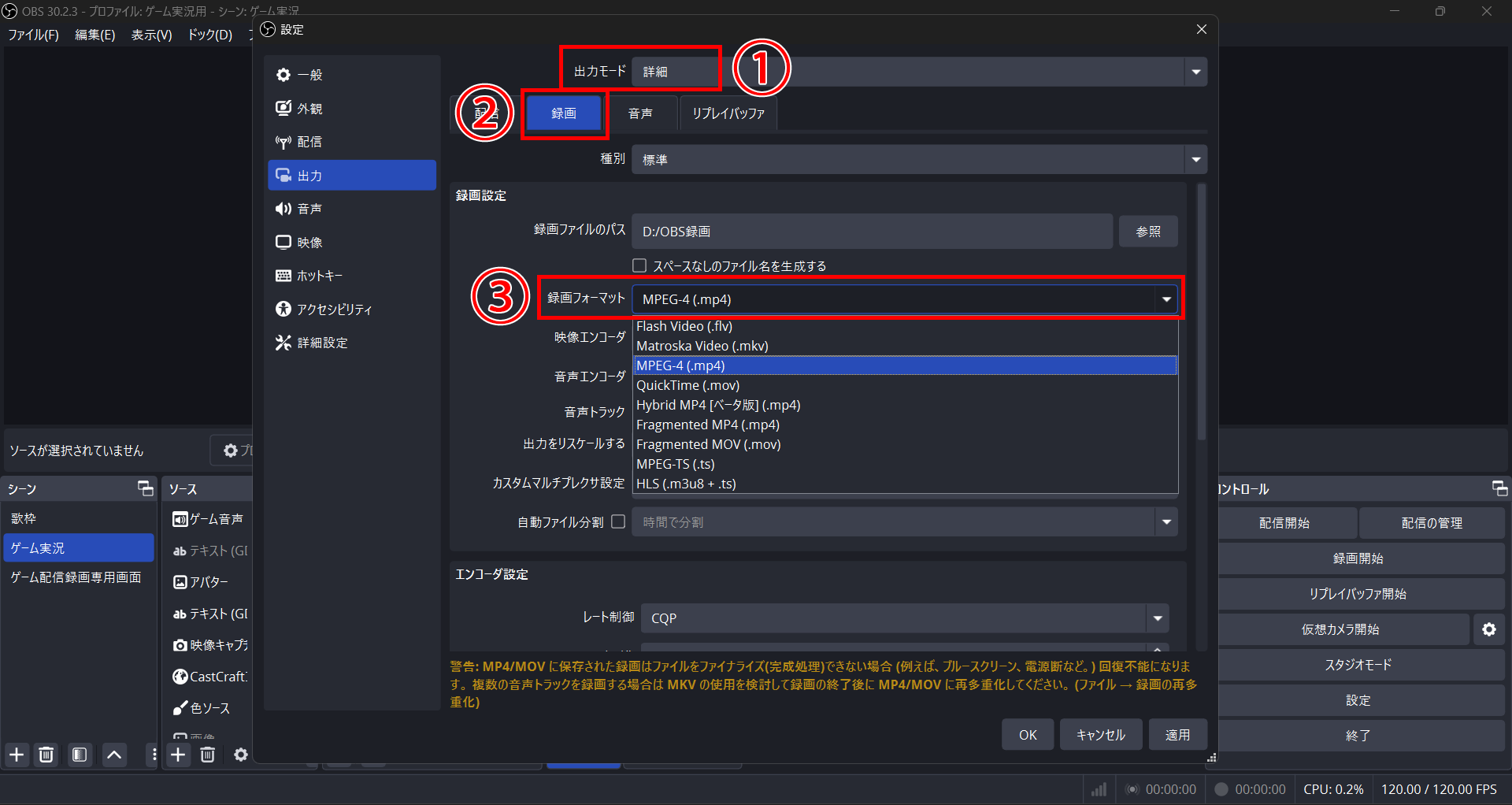Screen dimensions: 1512x805
Task: Toggle the 自動ファイル分割 checkbox
Action: tap(618, 521)
